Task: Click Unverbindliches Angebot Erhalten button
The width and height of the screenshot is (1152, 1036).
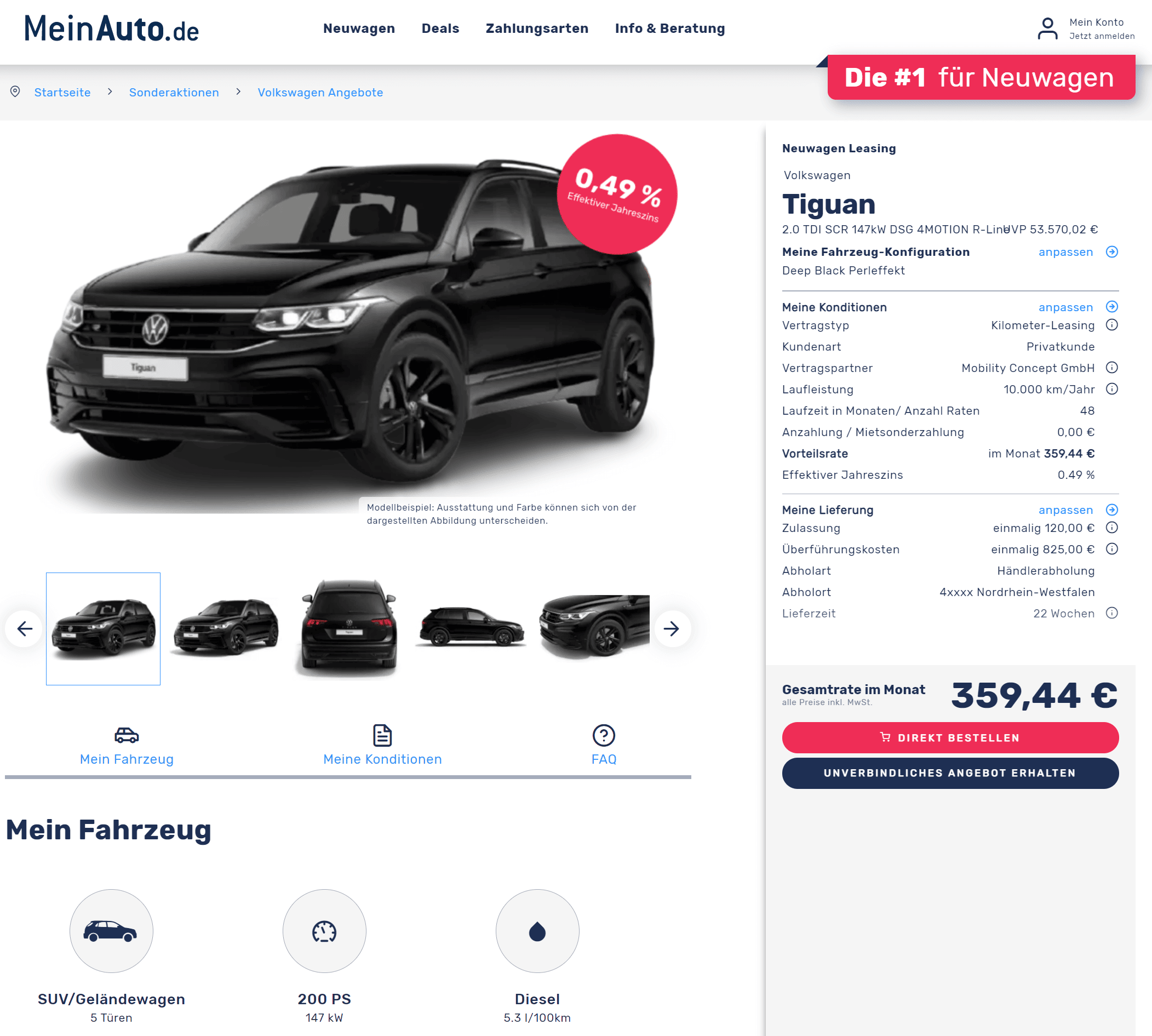Action: 950,773
